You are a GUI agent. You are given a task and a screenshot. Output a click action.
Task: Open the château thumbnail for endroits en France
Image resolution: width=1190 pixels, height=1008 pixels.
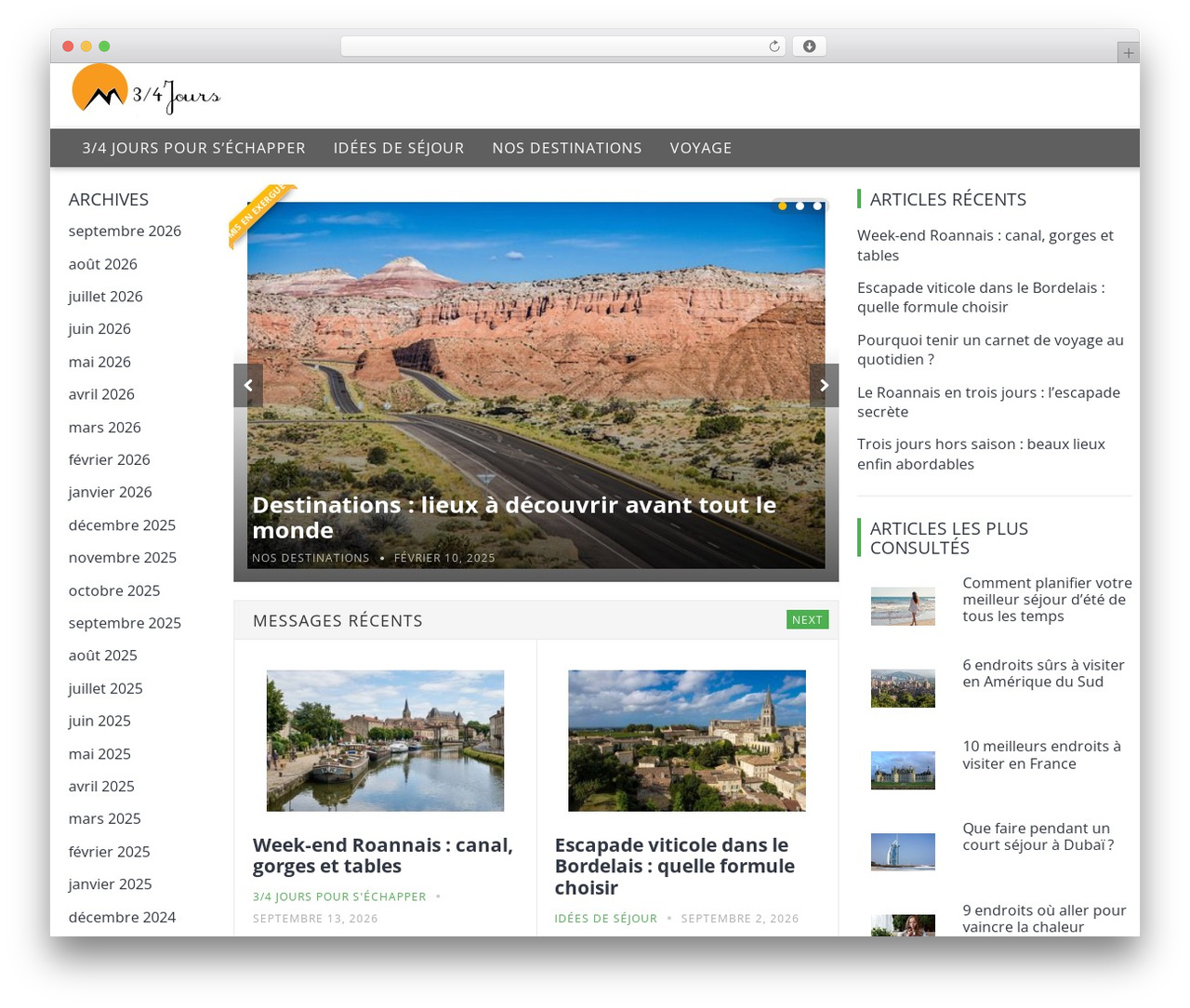click(x=903, y=770)
